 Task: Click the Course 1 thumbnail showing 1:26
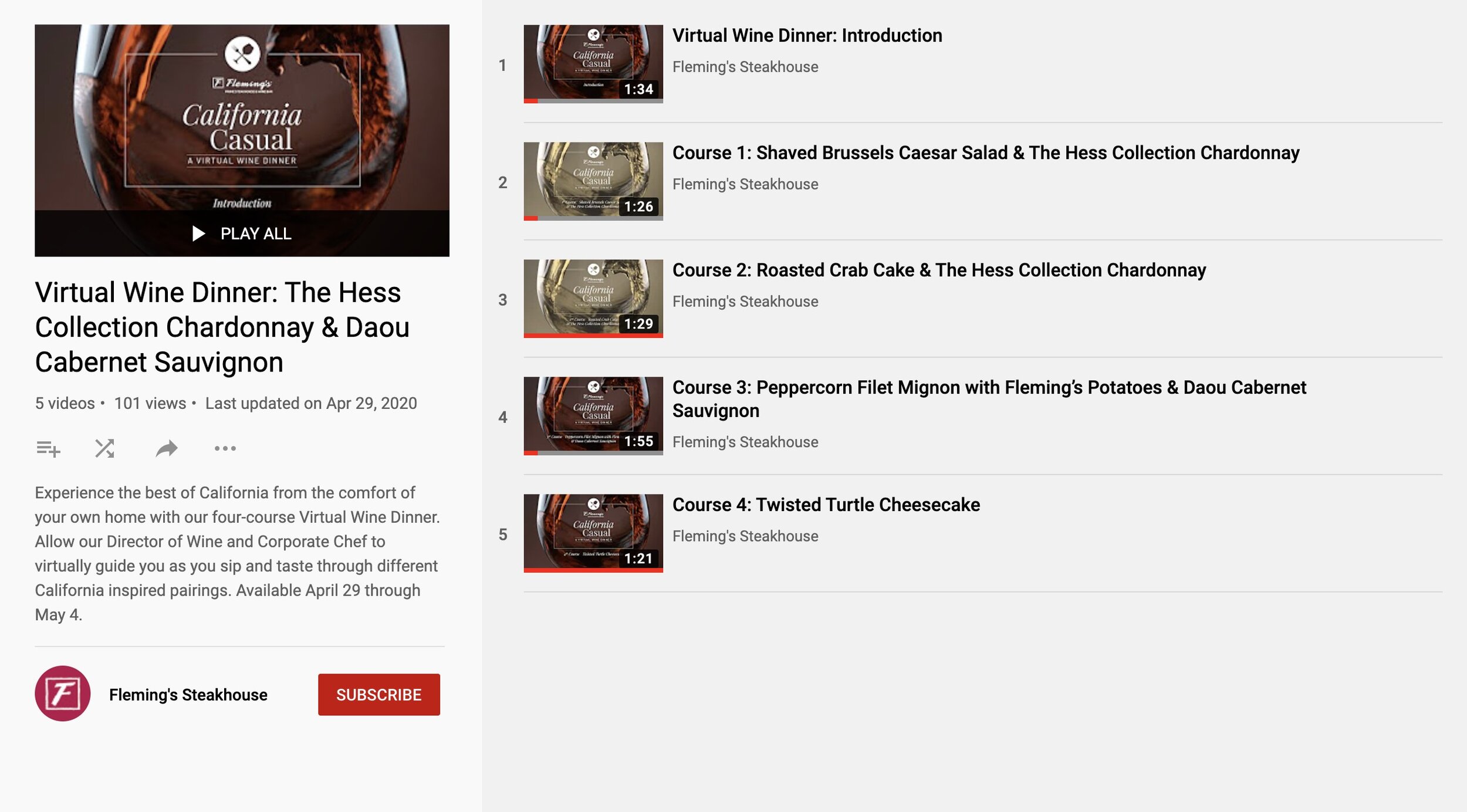(593, 181)
